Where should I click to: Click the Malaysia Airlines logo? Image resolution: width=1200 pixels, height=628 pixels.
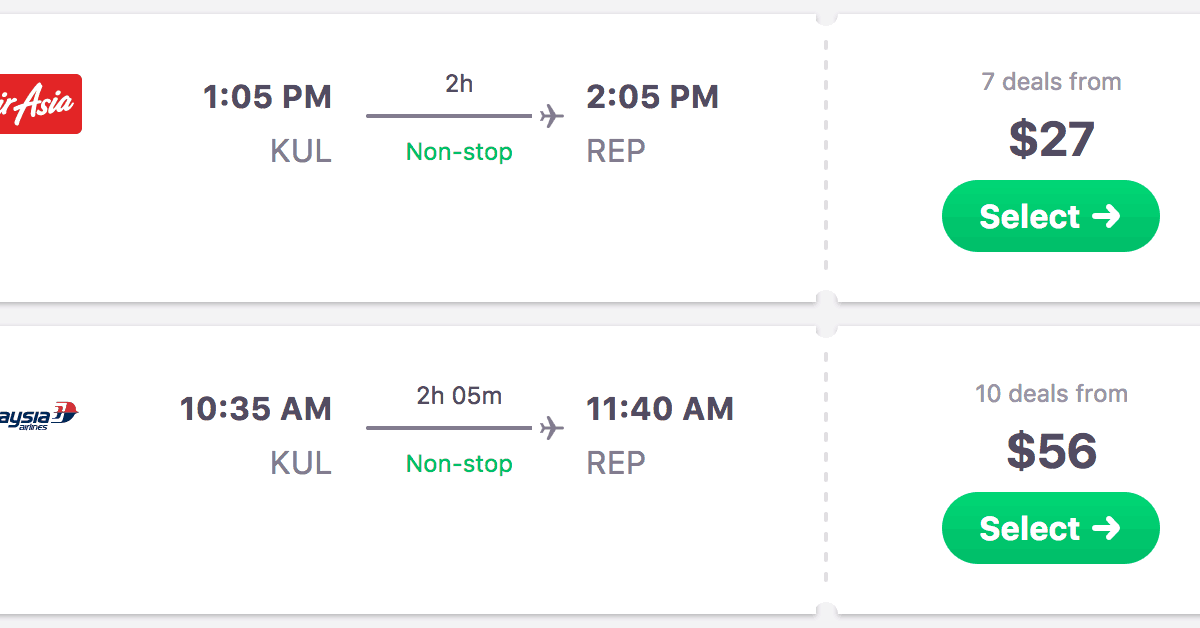(x=40, y=415)
